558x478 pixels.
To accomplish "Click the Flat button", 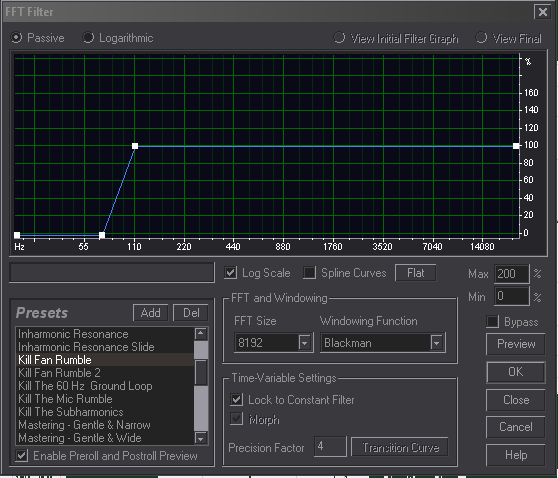I will click(x=415, y=273).
